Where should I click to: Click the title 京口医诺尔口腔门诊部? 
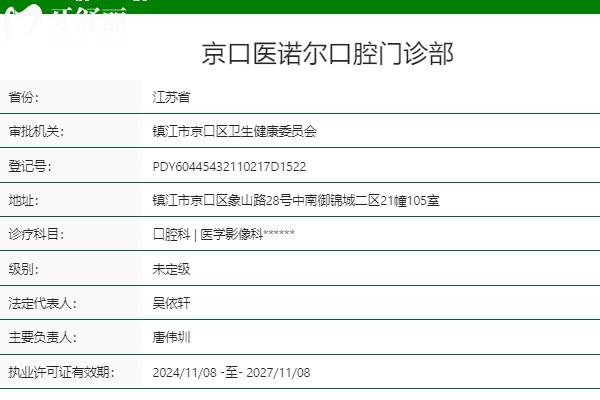pyautogui.click(x=328, y=54)
